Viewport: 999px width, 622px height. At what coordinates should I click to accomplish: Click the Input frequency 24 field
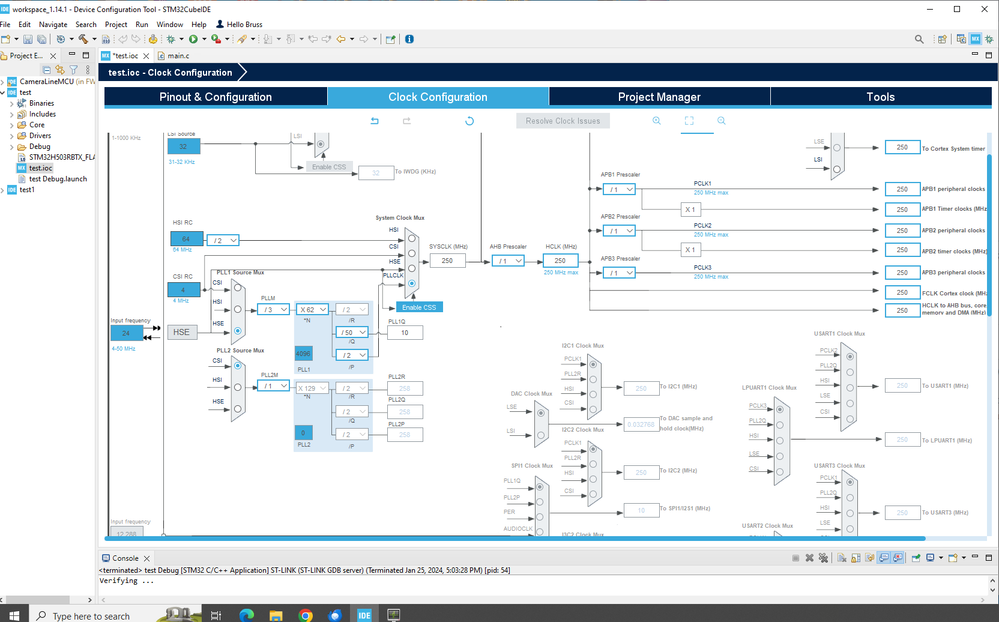click(127, 332)
